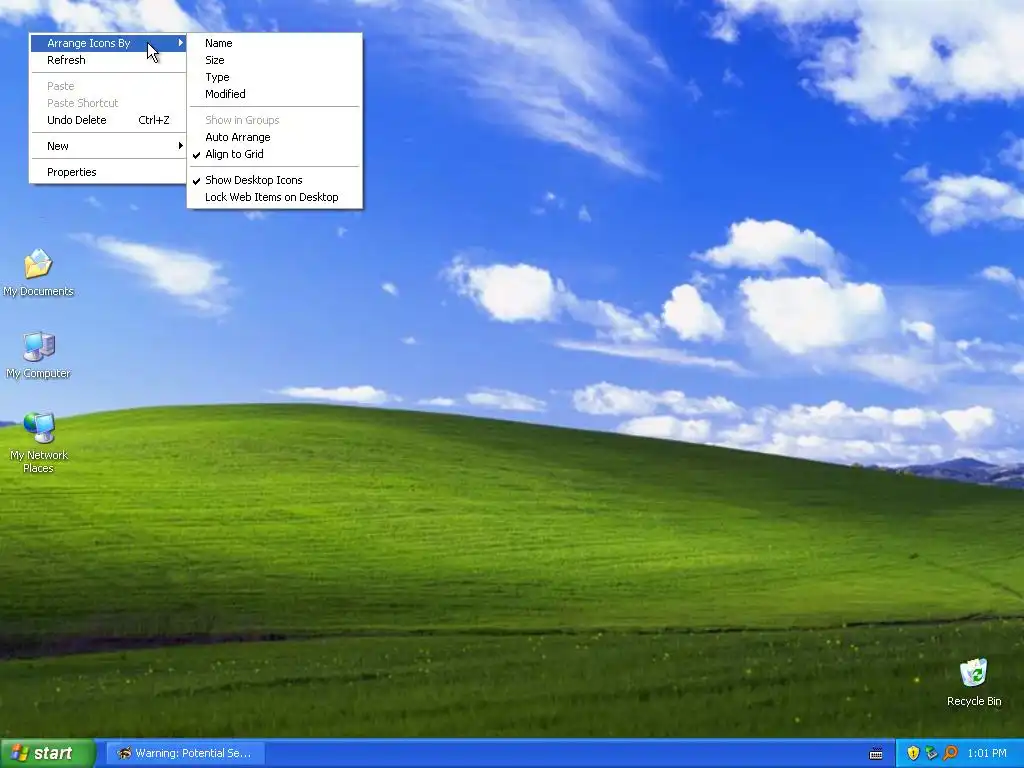Arrange icons by Size
The width and height of the screenshot is (1024, 768).
click(x=274, y=60)
